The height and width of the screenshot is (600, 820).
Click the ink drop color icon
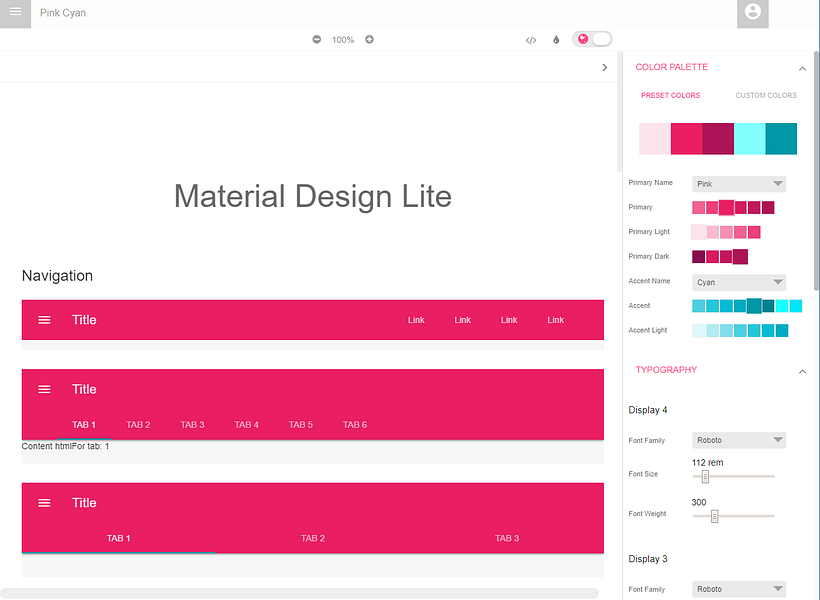[x=556, y=40]
